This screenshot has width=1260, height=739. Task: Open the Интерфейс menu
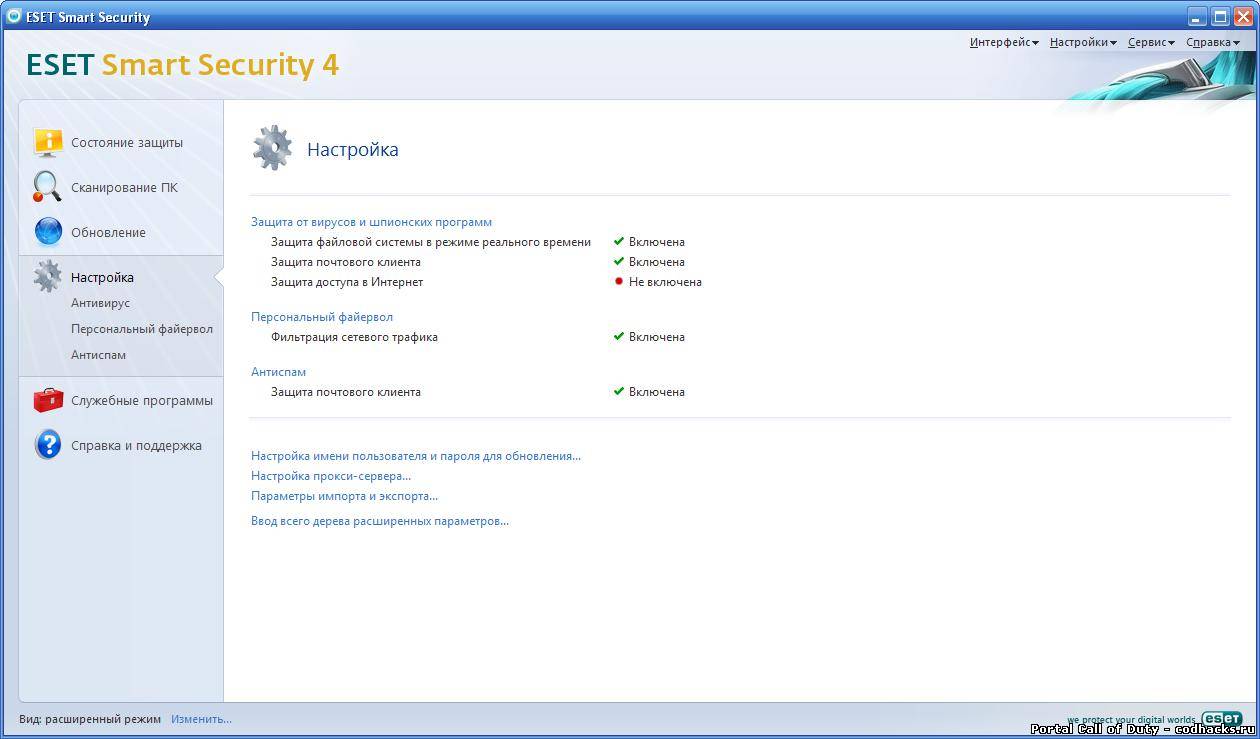pos(1004,42)
